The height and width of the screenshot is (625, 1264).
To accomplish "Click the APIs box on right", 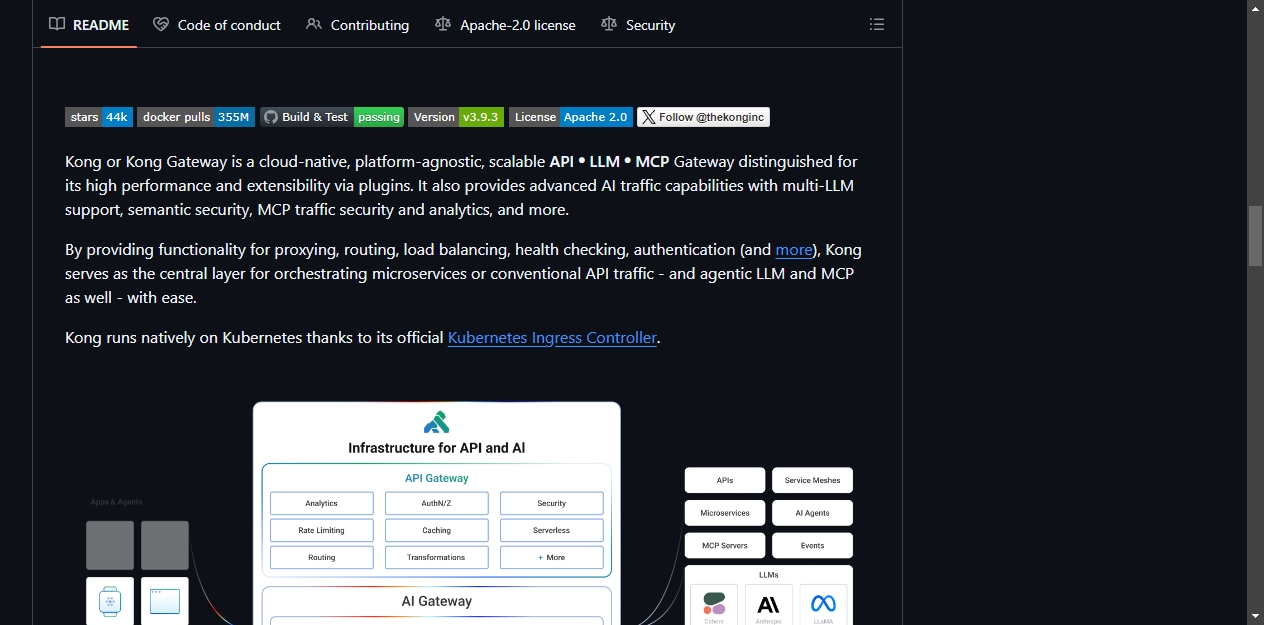I will pos(725,480).
